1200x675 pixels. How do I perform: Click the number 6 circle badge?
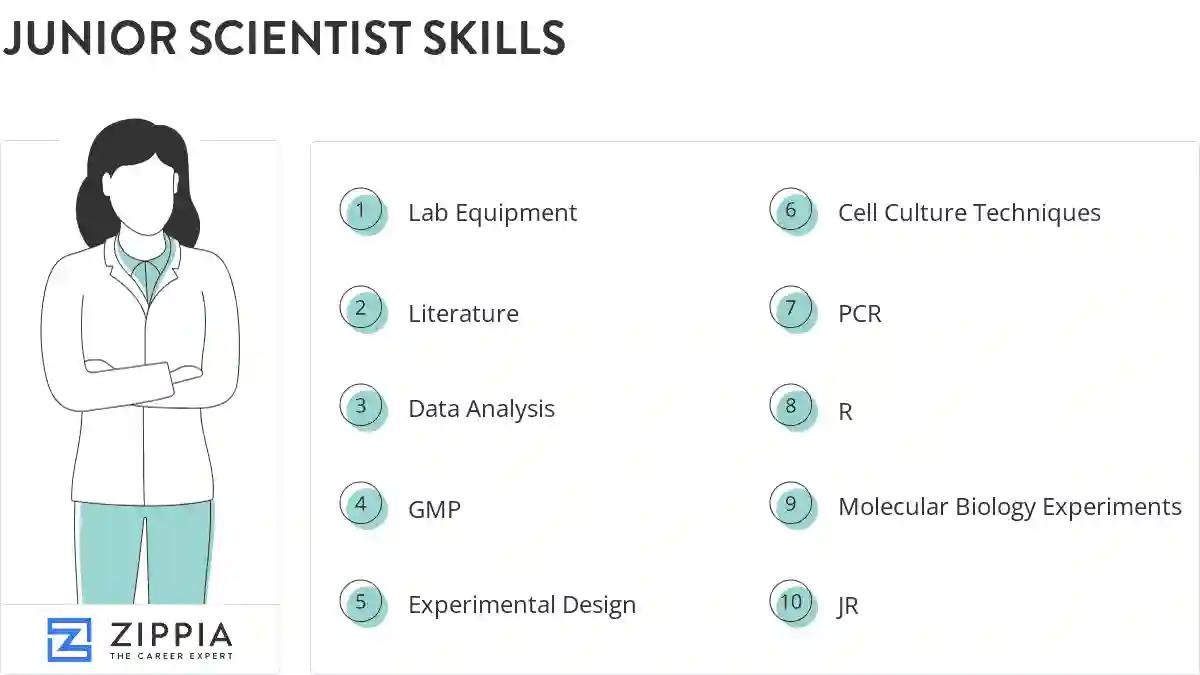[791, 210]
